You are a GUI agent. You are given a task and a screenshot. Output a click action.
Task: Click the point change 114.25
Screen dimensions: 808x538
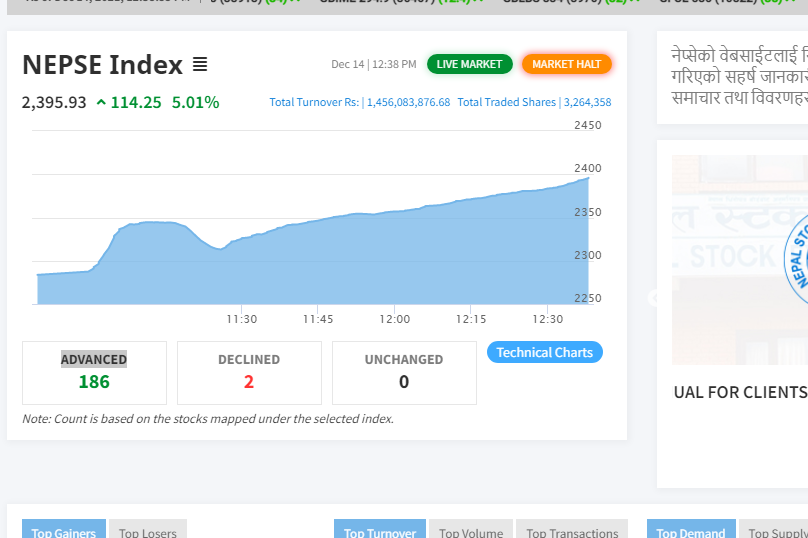pyautogui.click(x=136, y=102)
